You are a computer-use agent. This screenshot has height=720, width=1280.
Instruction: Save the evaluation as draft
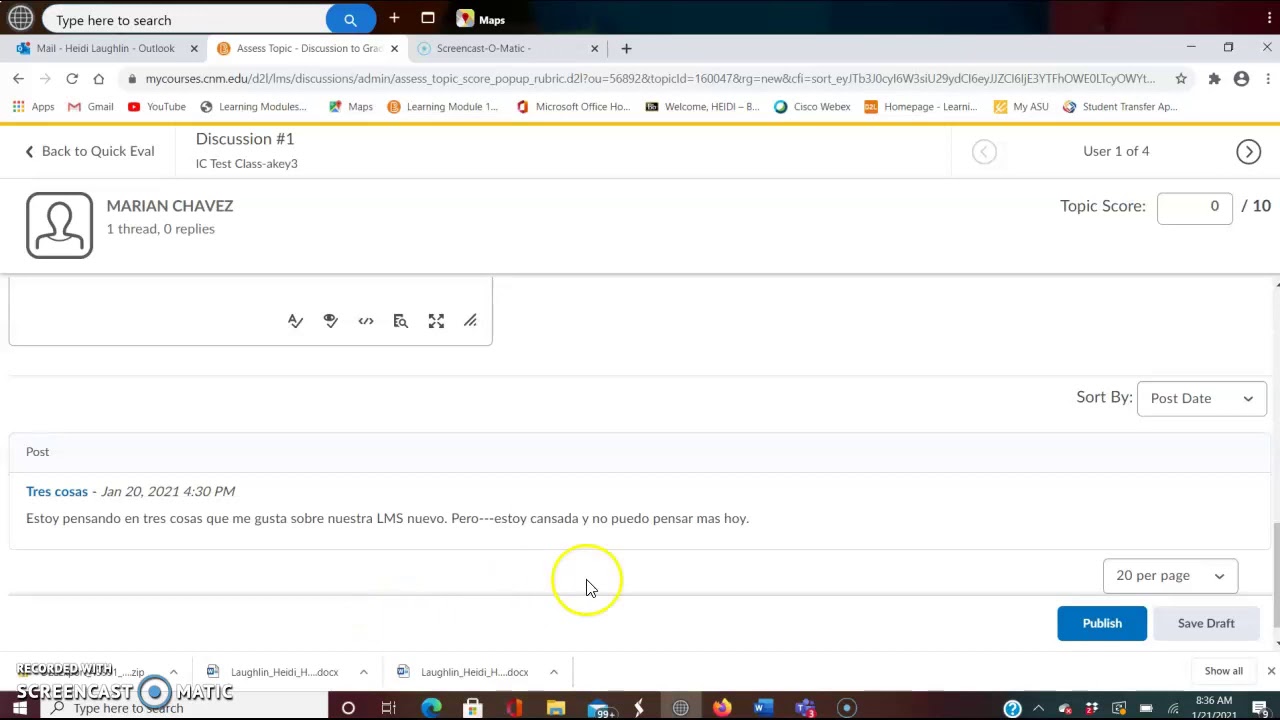(1206, 623)
